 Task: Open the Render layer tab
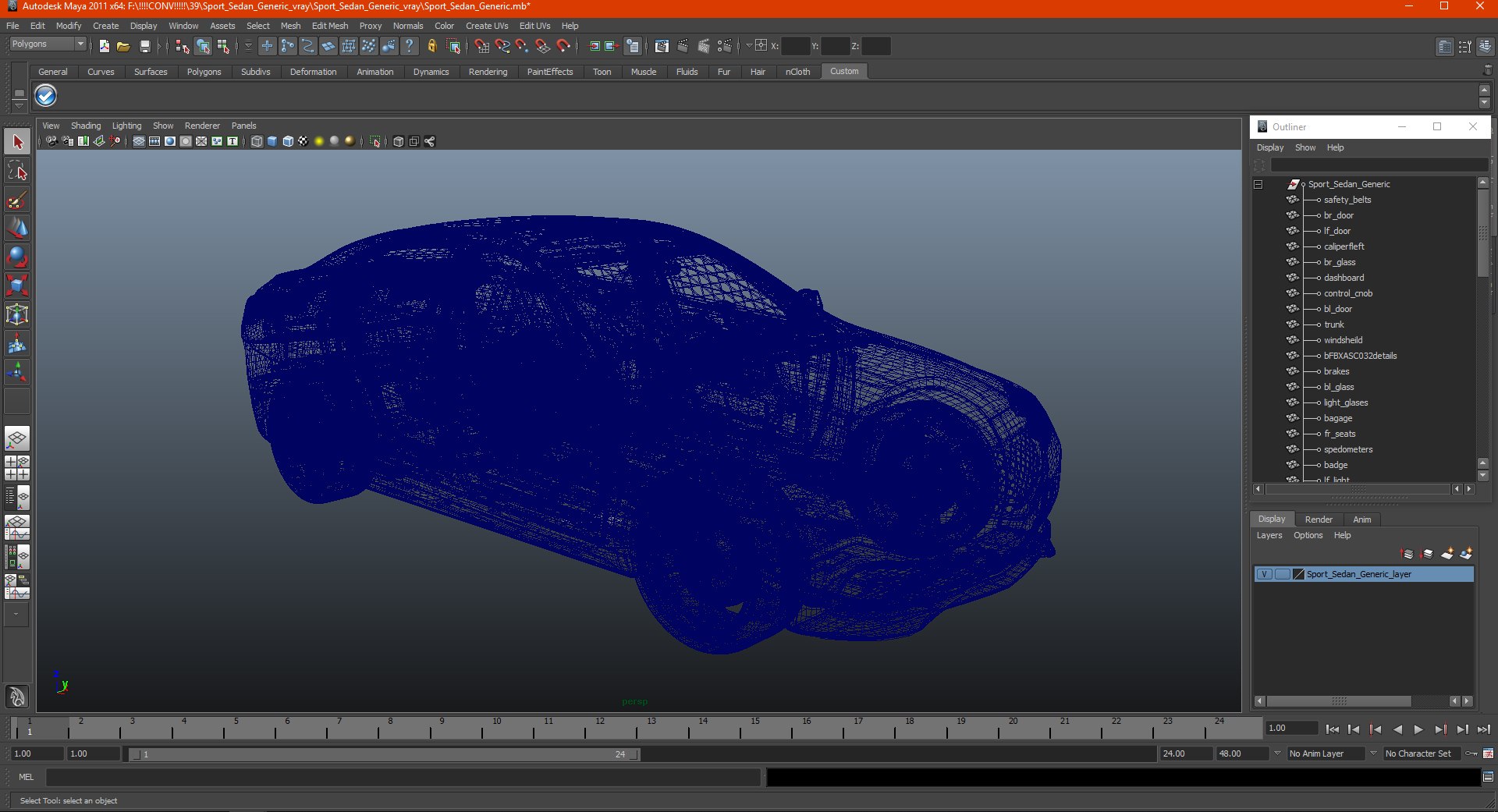(1319, 519)
